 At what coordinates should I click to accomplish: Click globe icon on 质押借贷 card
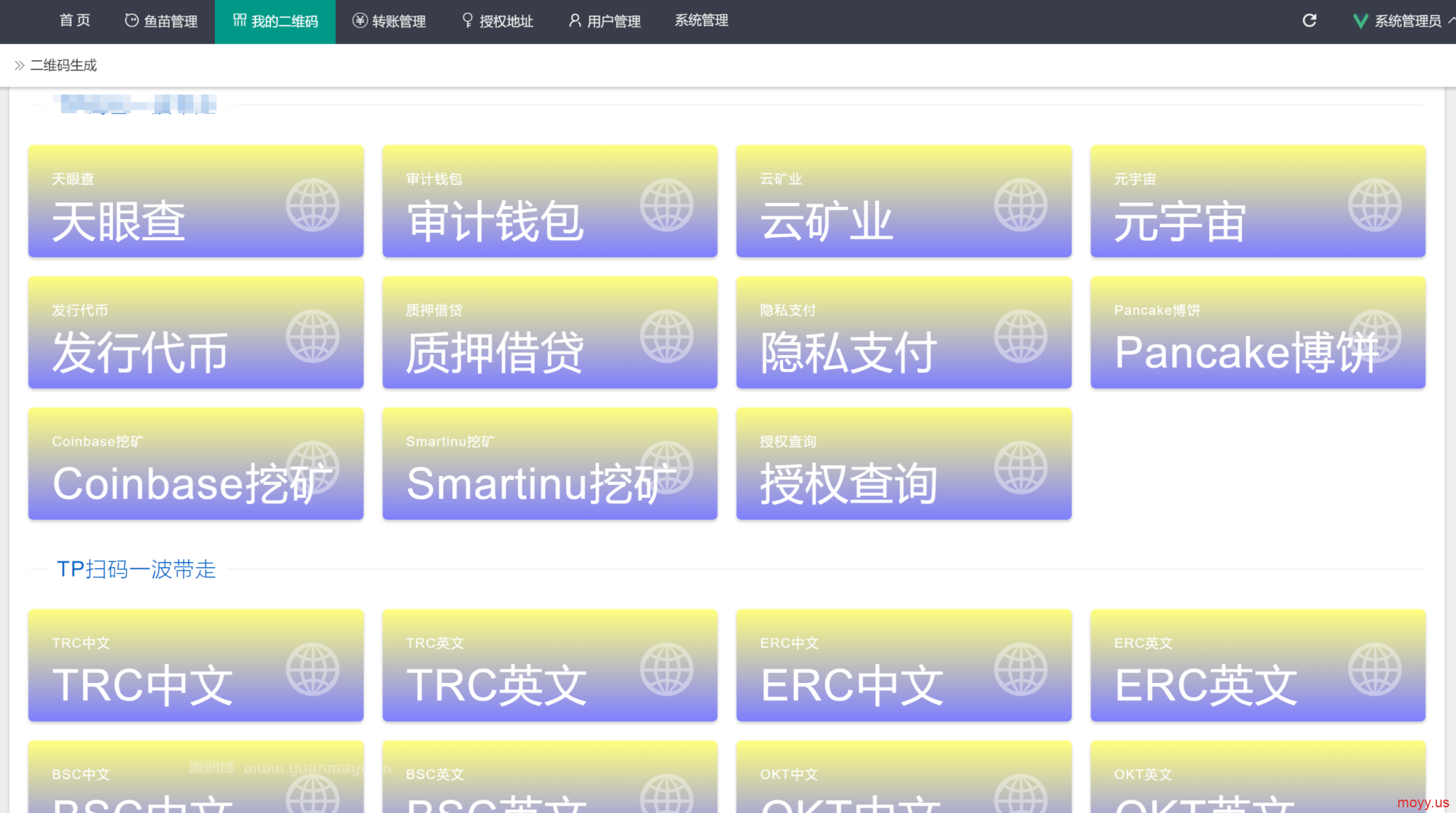(667, 337)
